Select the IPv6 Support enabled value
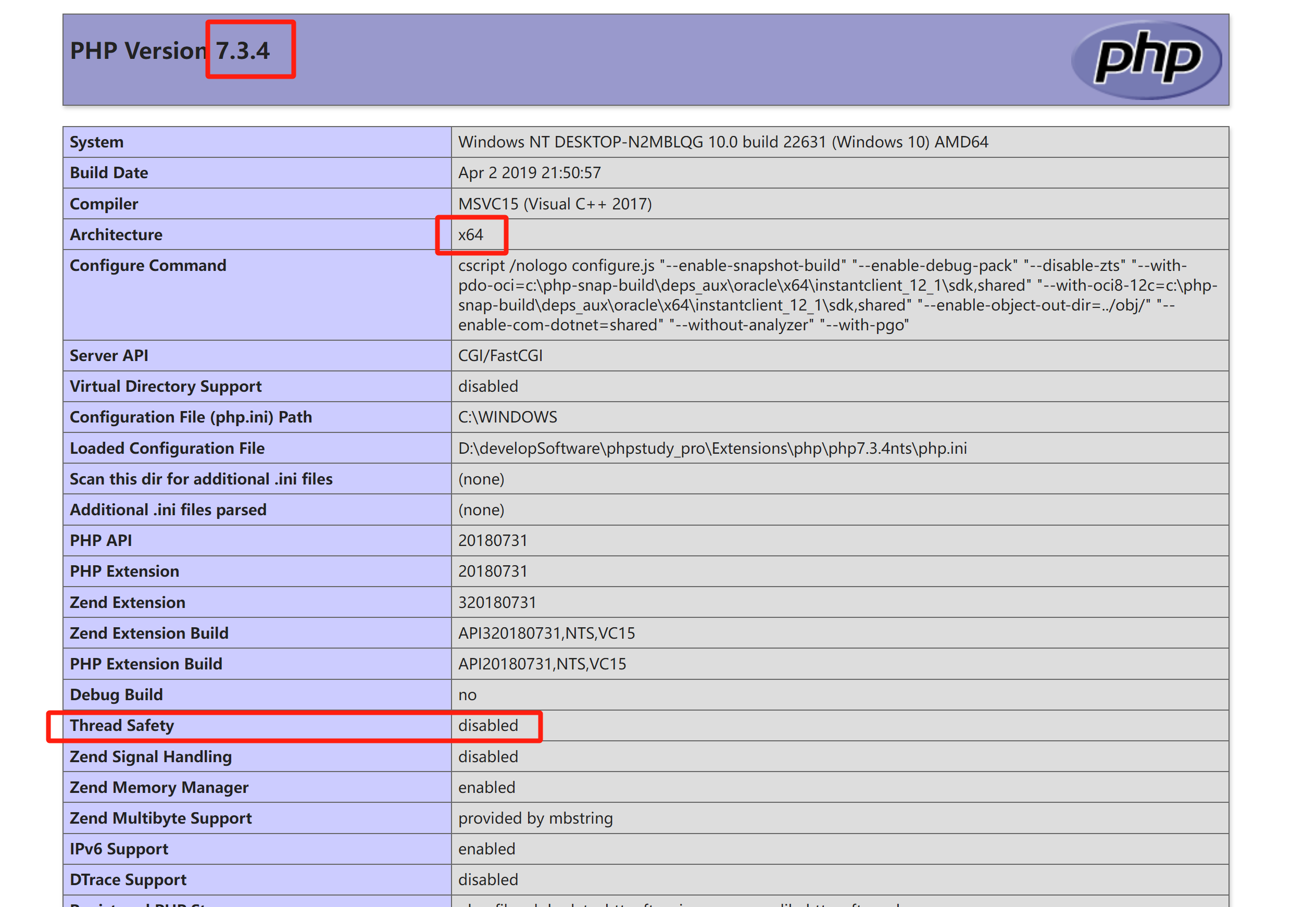 [485, 849]
